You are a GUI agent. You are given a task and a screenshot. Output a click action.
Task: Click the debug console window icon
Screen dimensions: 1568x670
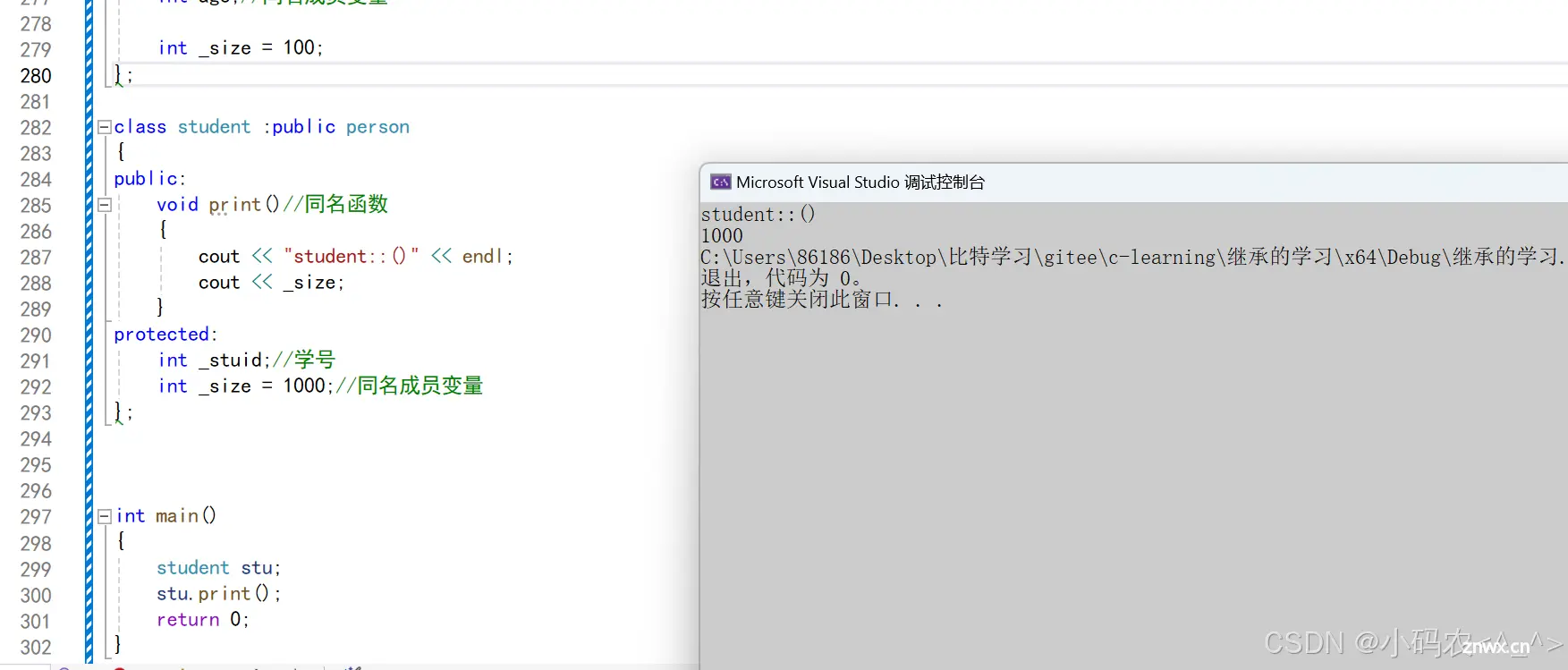[x=720, y=182]
